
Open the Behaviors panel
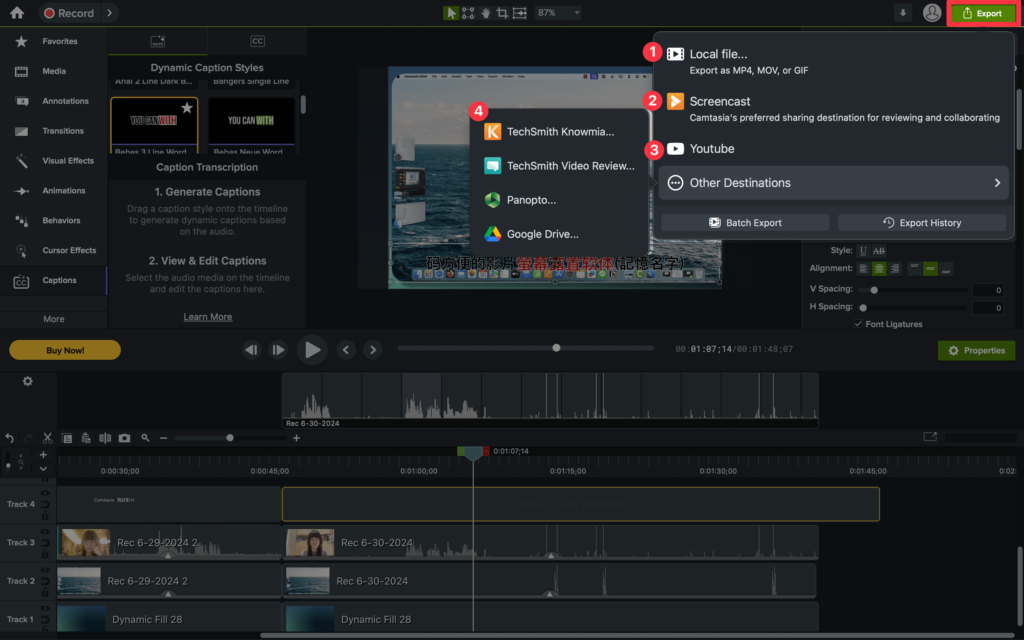click(x=54, y=221)
